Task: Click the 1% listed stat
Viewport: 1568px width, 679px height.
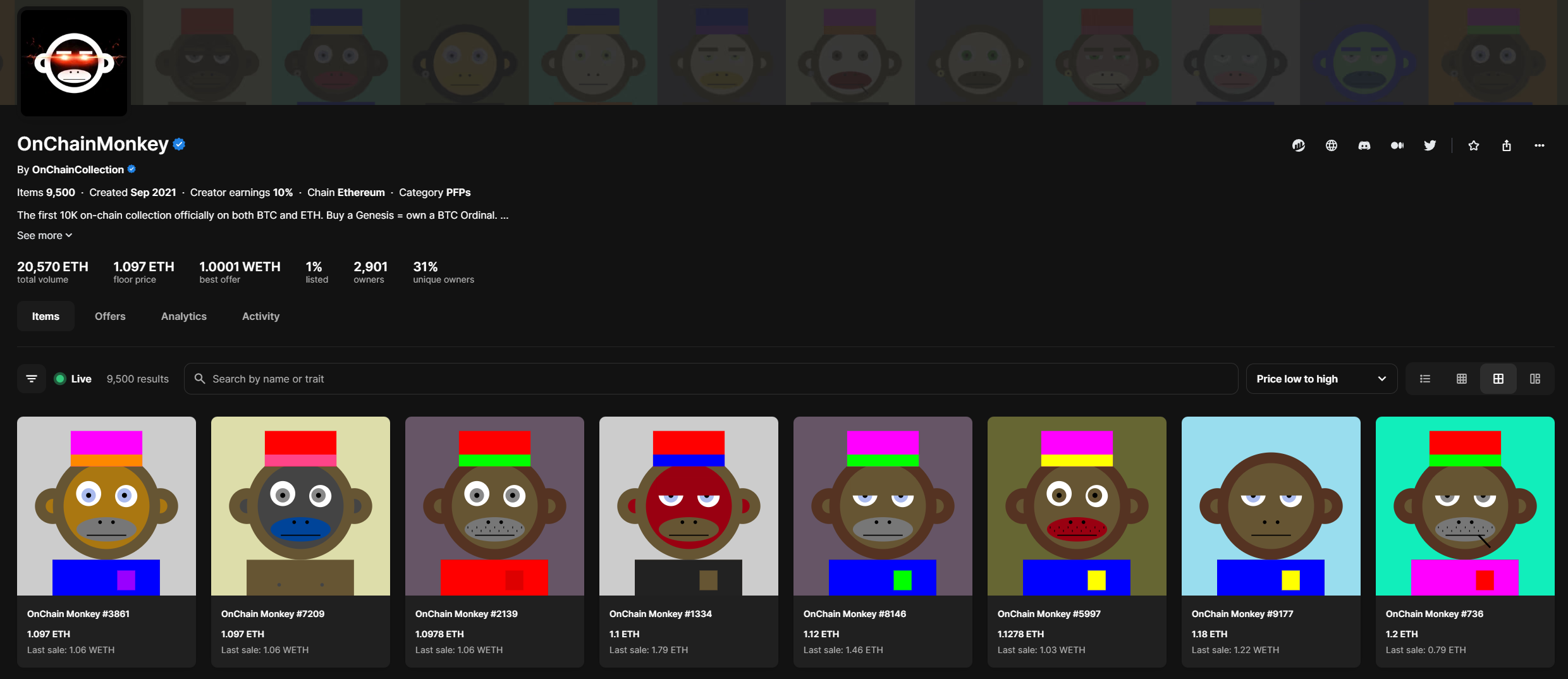Action: click(x=317, y=272)
